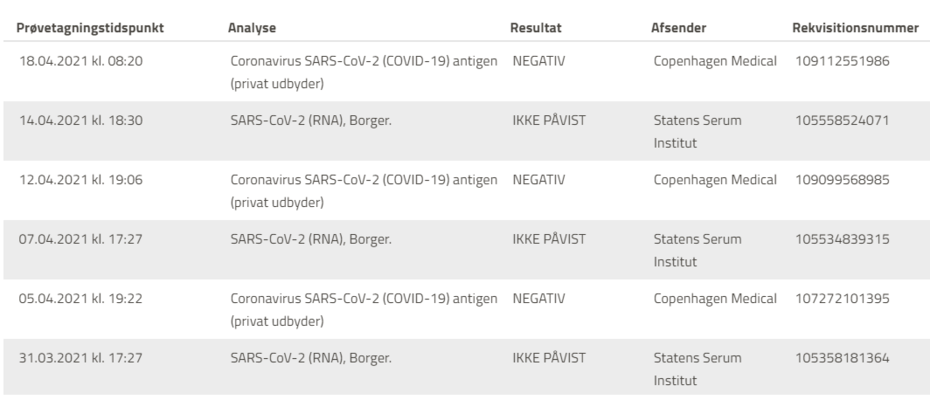Screen dimensions: 930x400
Task: Select the 31.03.2021 kl. 17:27 test date
Action: [x=84, y=359]
